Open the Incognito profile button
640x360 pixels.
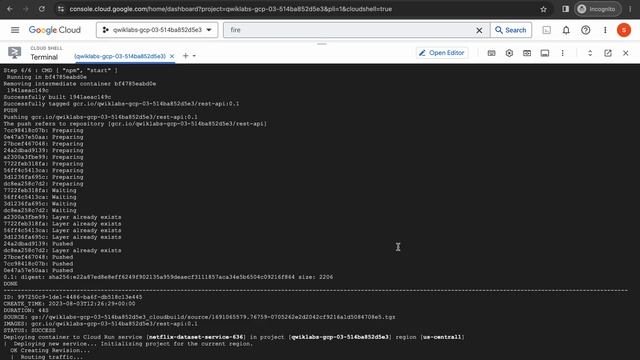point(598,9)
